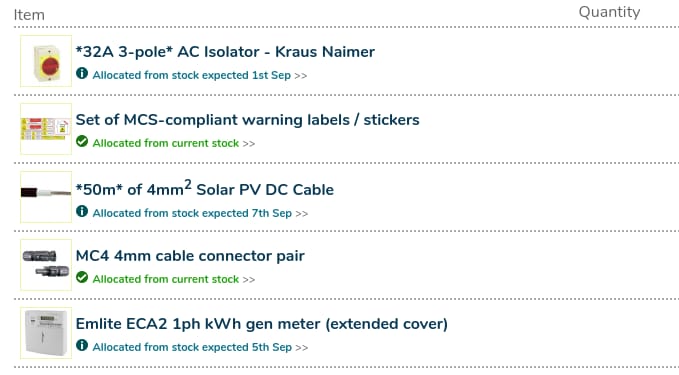Open the 50m of 4mm Solar PV DC Cable title
Image resolution: width=679 pixels, height=375 pixels.
tap(205, 188)
